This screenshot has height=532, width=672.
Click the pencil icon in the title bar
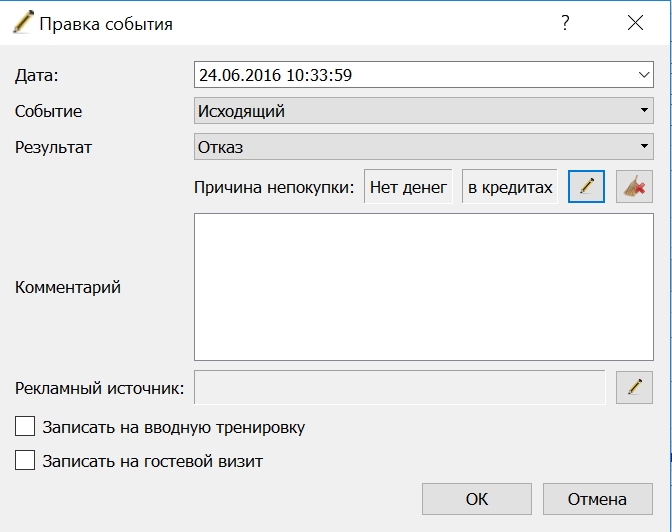click(23, 23)
